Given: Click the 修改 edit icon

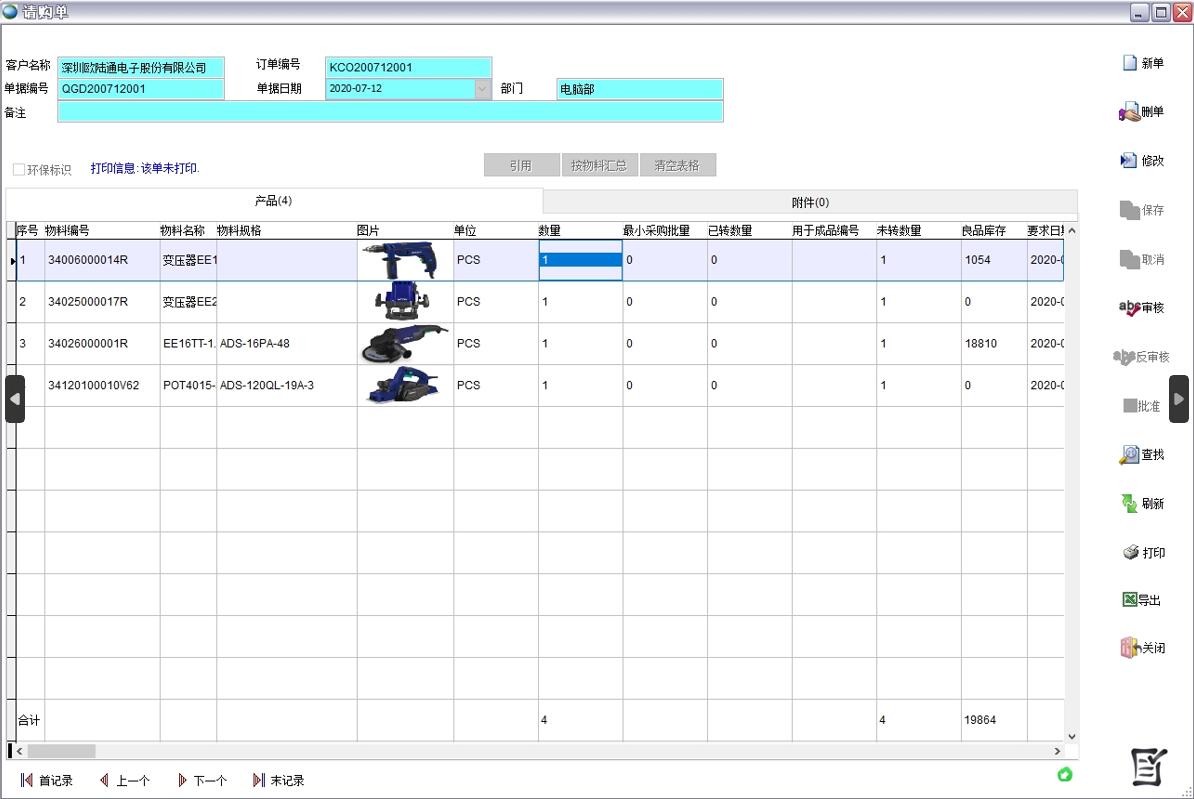Looking at the screenshot, I should pos(1129,160).
